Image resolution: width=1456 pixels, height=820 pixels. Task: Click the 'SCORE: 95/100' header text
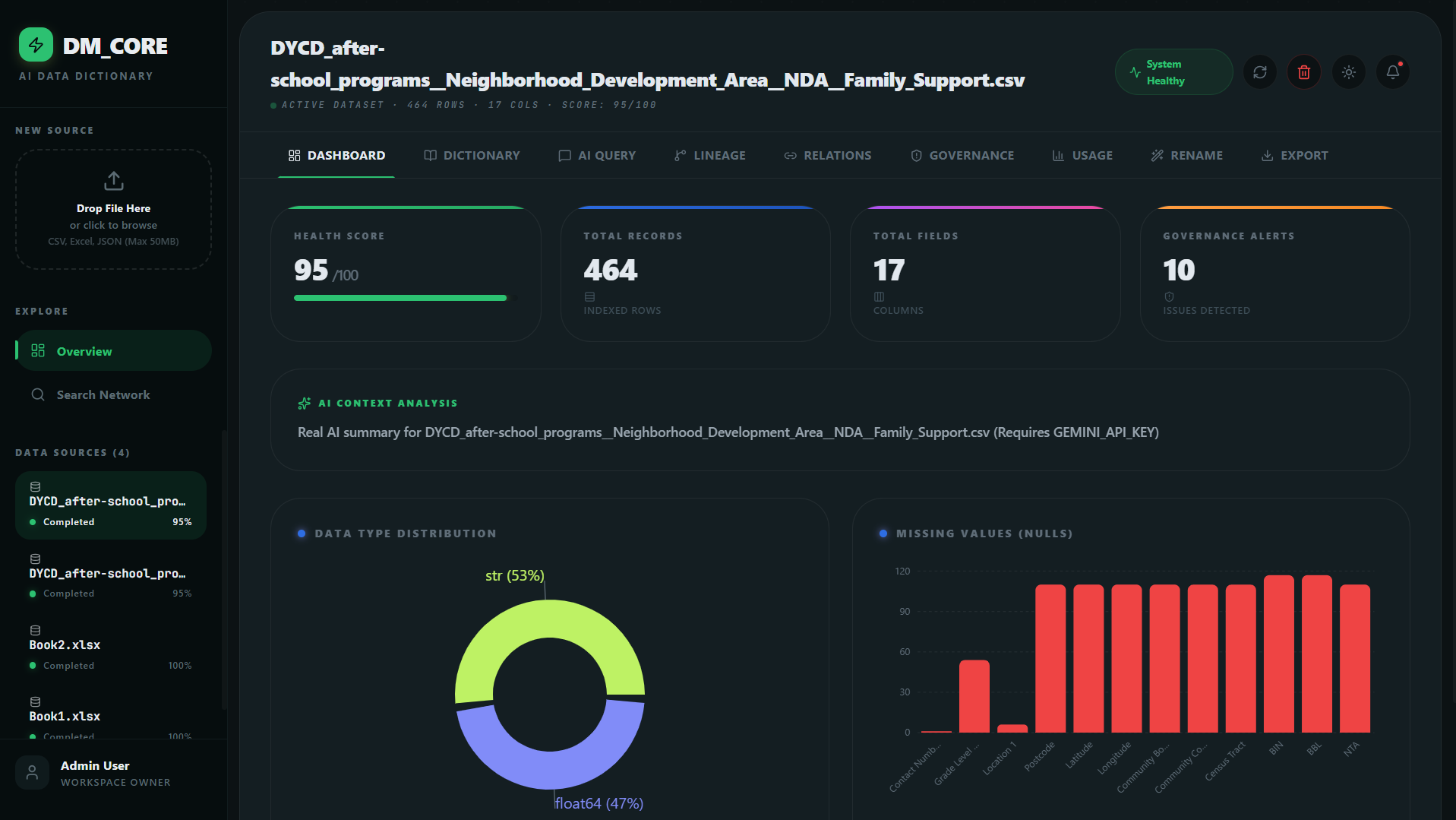click(x=609, y=105)
